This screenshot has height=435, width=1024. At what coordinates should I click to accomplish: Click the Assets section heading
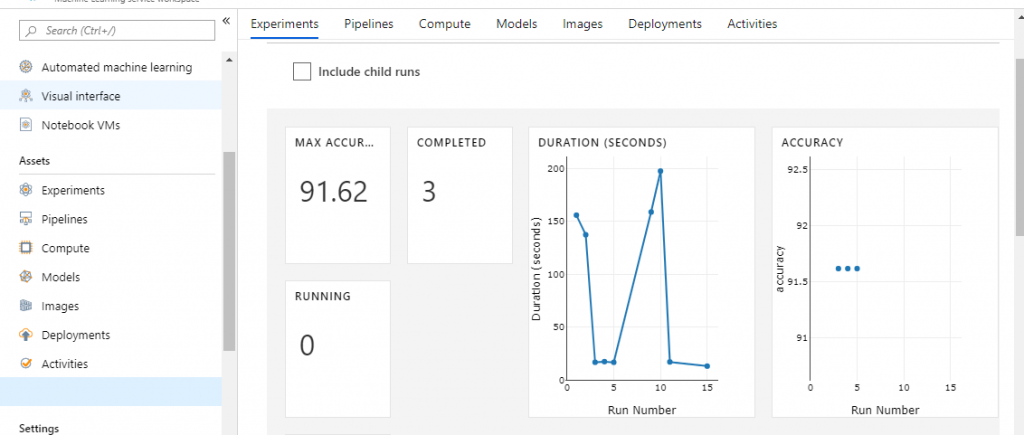pyautogui.click(x=35, y=161)
